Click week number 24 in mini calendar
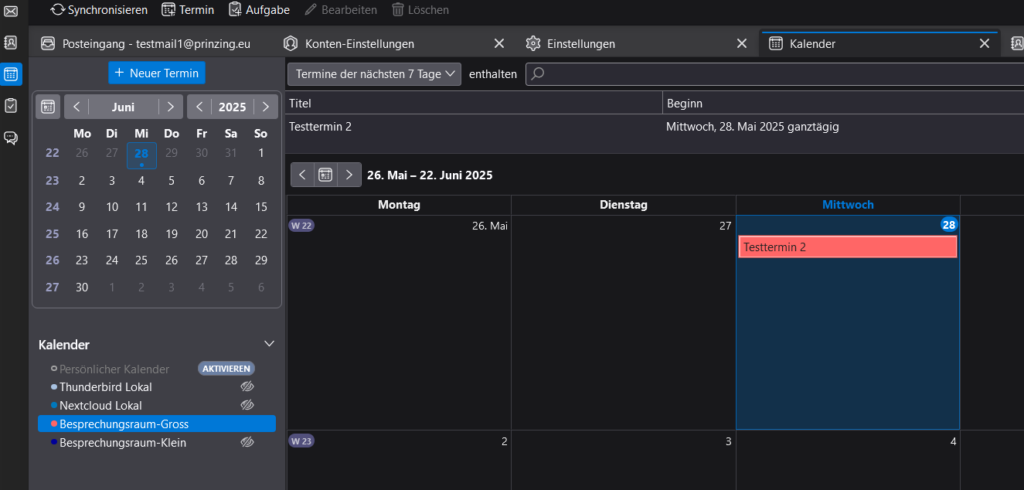Screen dimensions: 1024x490 pyautogui.click(x=52, y=207)
